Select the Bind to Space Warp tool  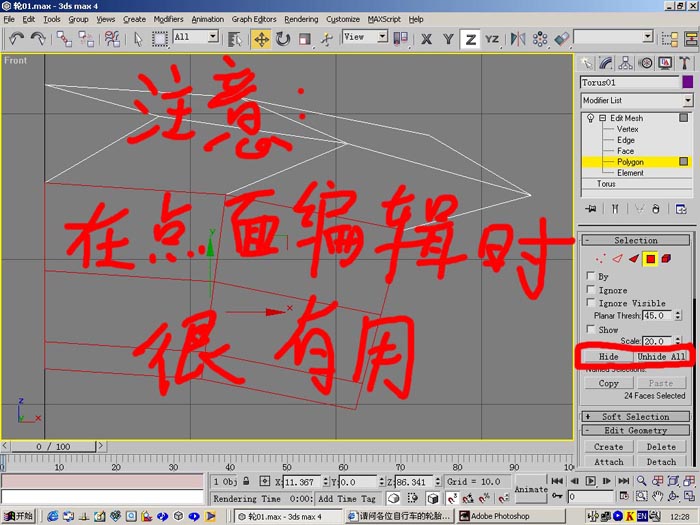tap(112, 39)
